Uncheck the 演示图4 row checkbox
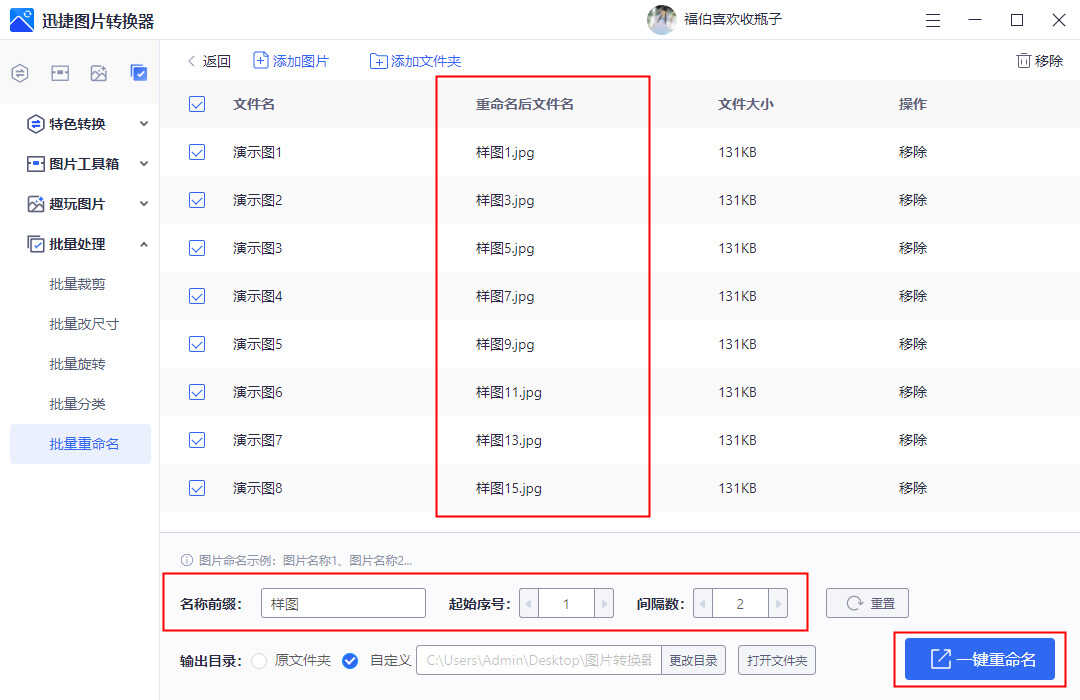The image size is (1080, 700). 197,296
